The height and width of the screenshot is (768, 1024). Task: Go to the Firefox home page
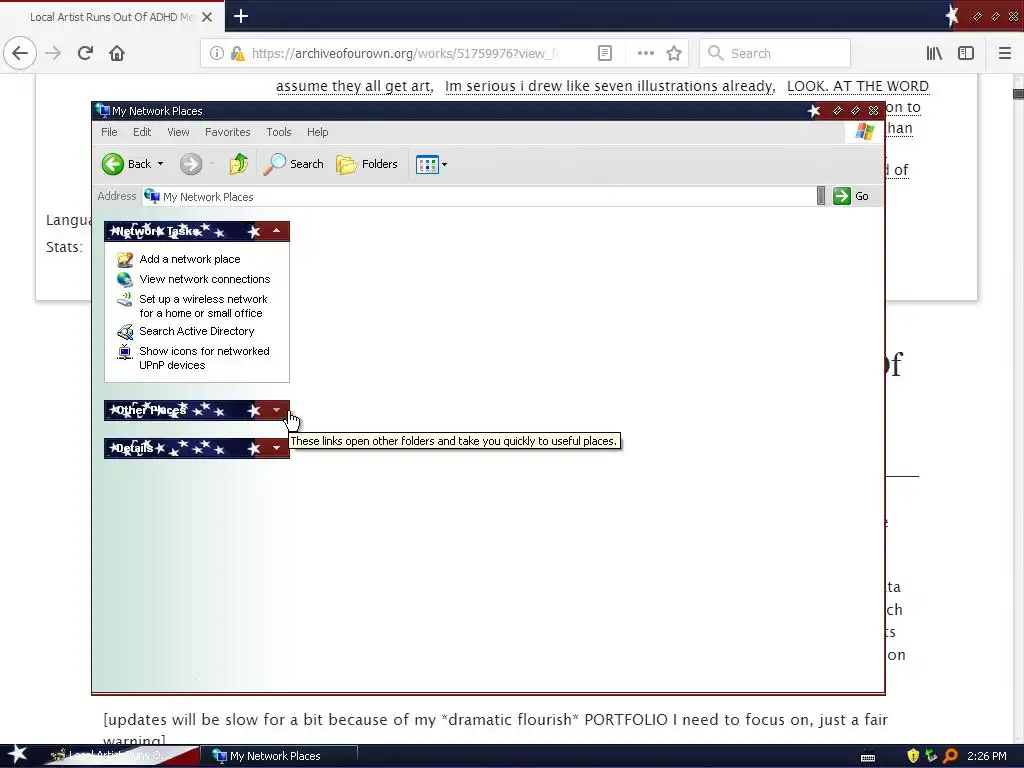click(x=117, y=53)
